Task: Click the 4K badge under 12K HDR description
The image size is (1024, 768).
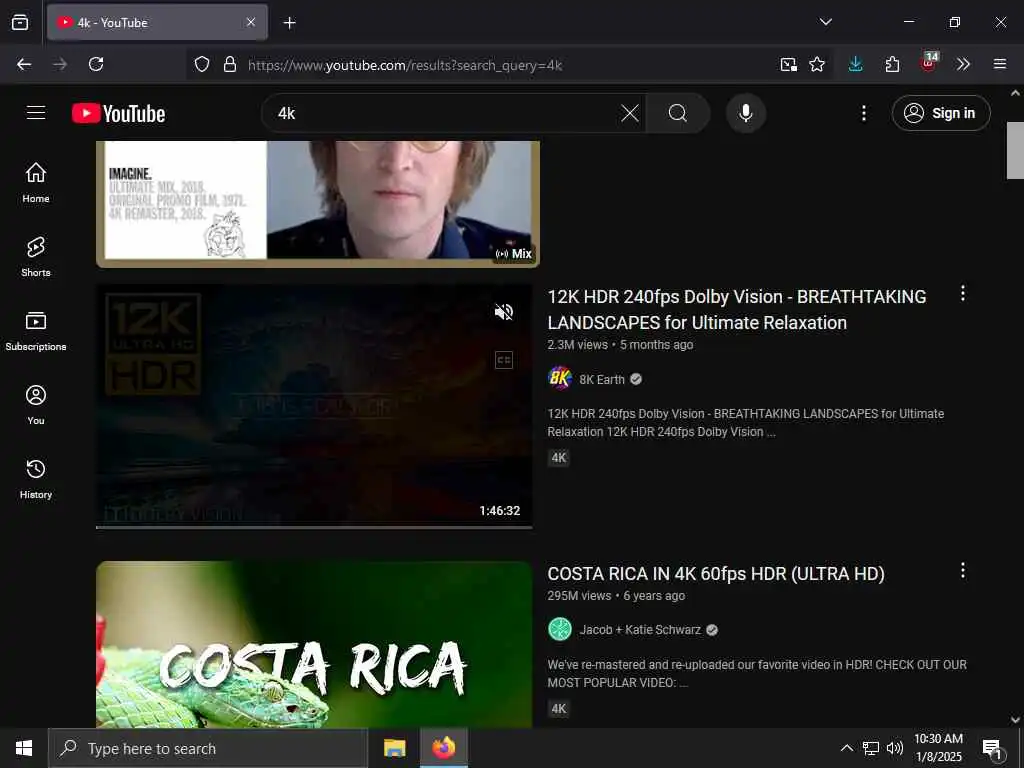Action: click(x=558, y=458)
